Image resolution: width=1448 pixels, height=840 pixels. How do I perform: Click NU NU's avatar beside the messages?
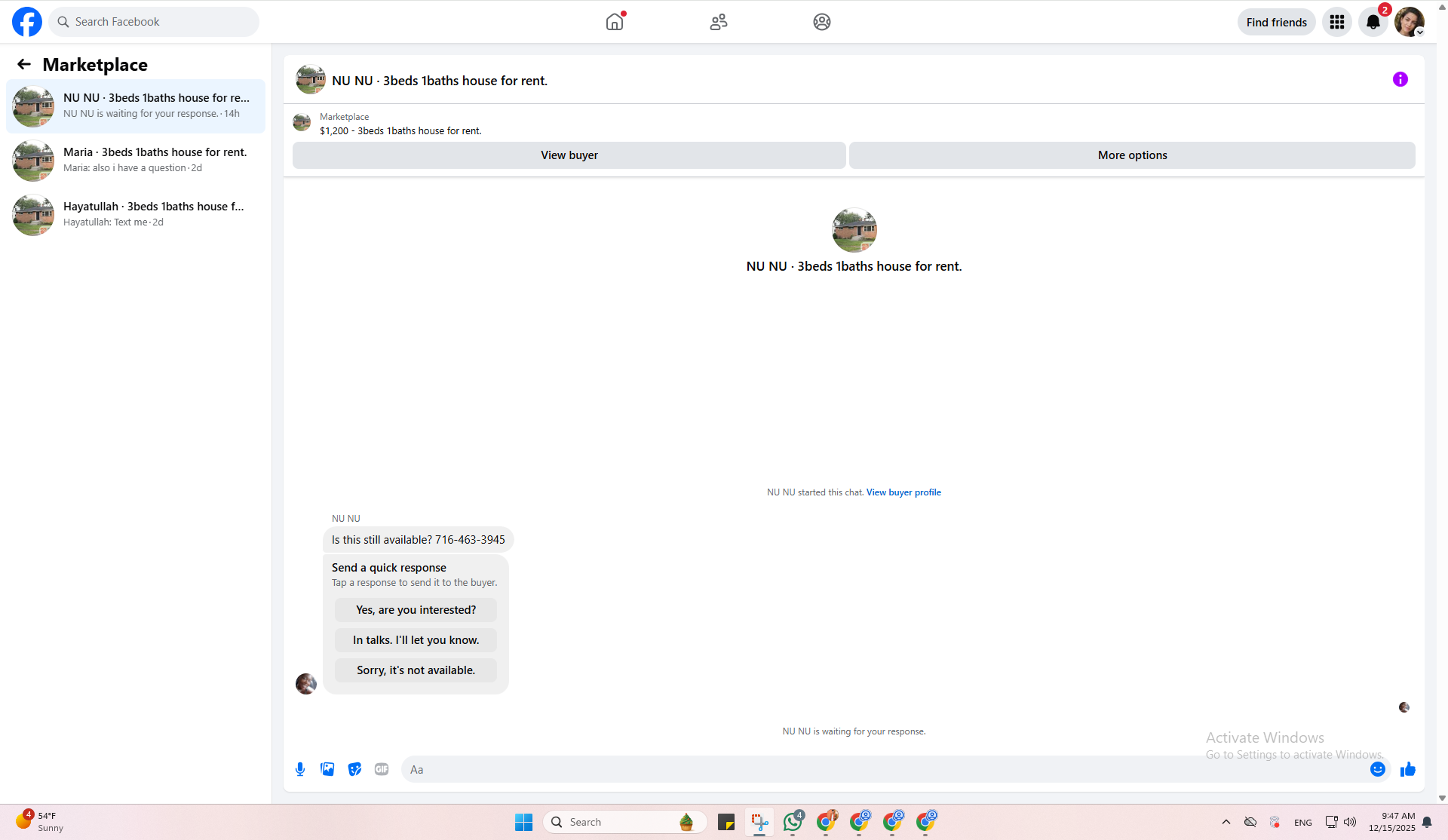(306, 684)
